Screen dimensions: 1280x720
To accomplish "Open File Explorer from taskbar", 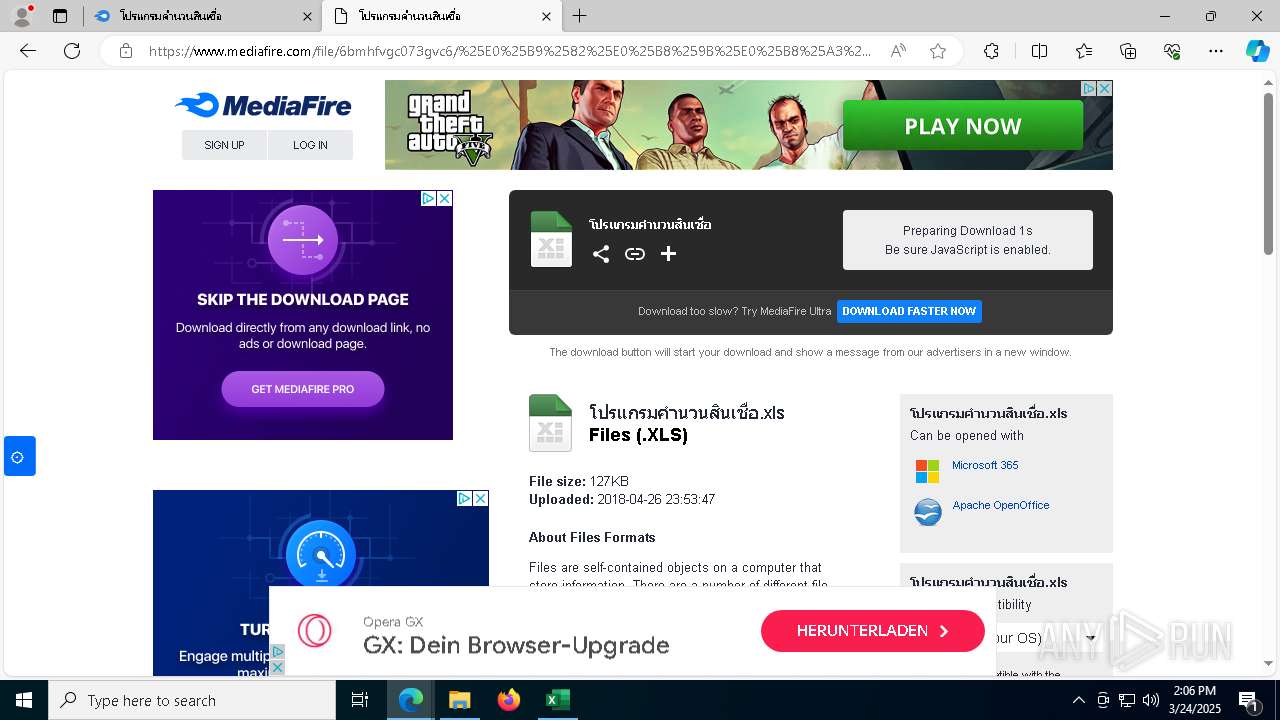I will pyautogui.click(x=459, y=700).
